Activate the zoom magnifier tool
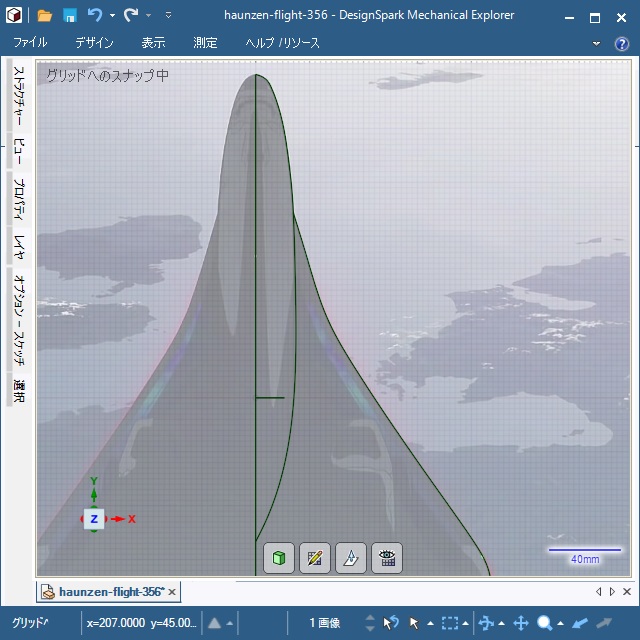The image size is (640, 640). [x=545, y=623]
